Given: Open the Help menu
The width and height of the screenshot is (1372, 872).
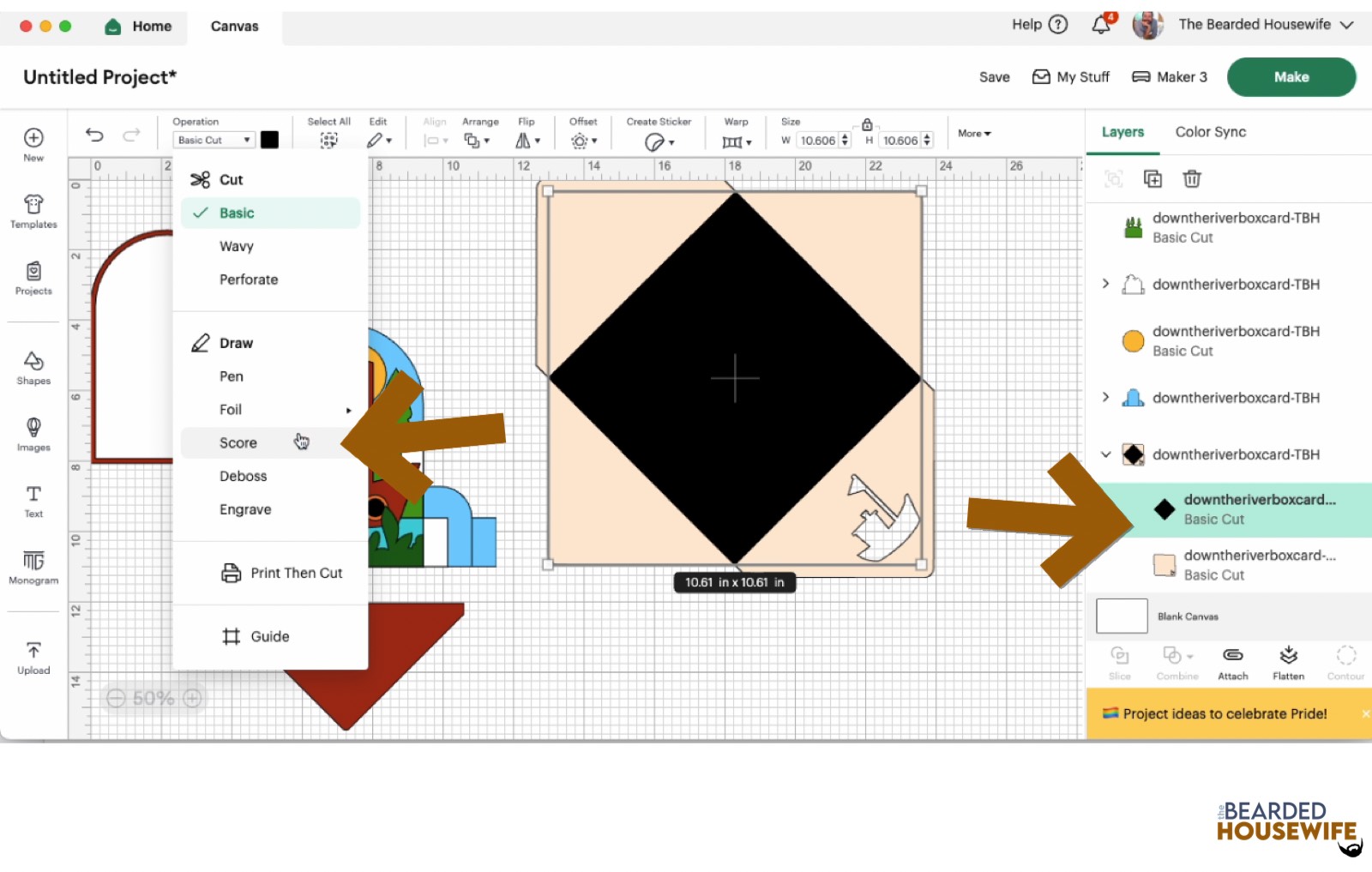Looking at the screenshot, I should pos(1039,24).
